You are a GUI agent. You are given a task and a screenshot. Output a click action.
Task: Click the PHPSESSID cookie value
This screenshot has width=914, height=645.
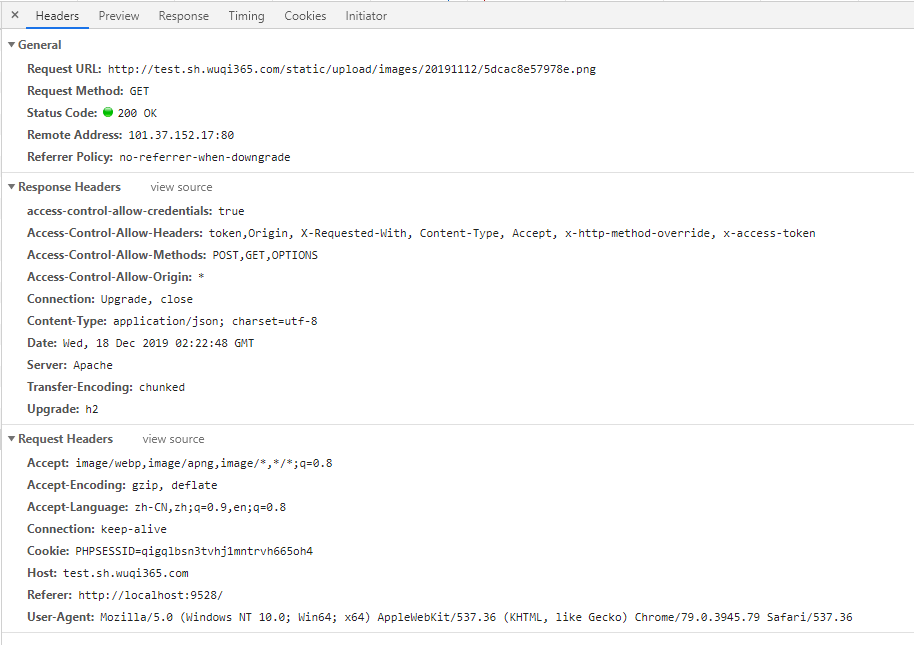coord(194,550)
